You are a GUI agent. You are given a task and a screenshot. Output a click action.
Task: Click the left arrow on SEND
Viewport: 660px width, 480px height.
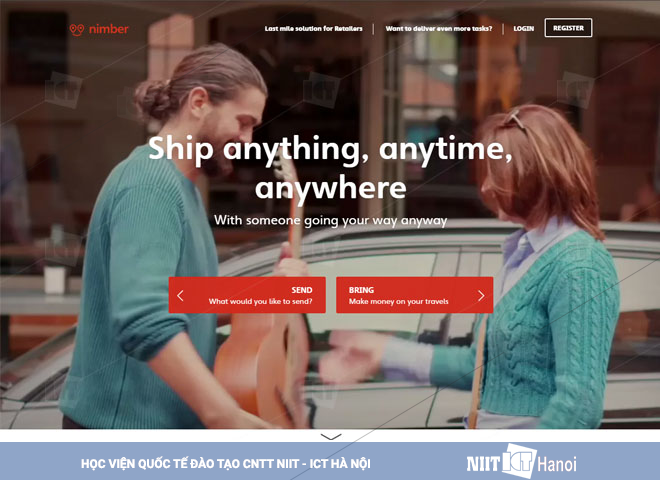180,296
